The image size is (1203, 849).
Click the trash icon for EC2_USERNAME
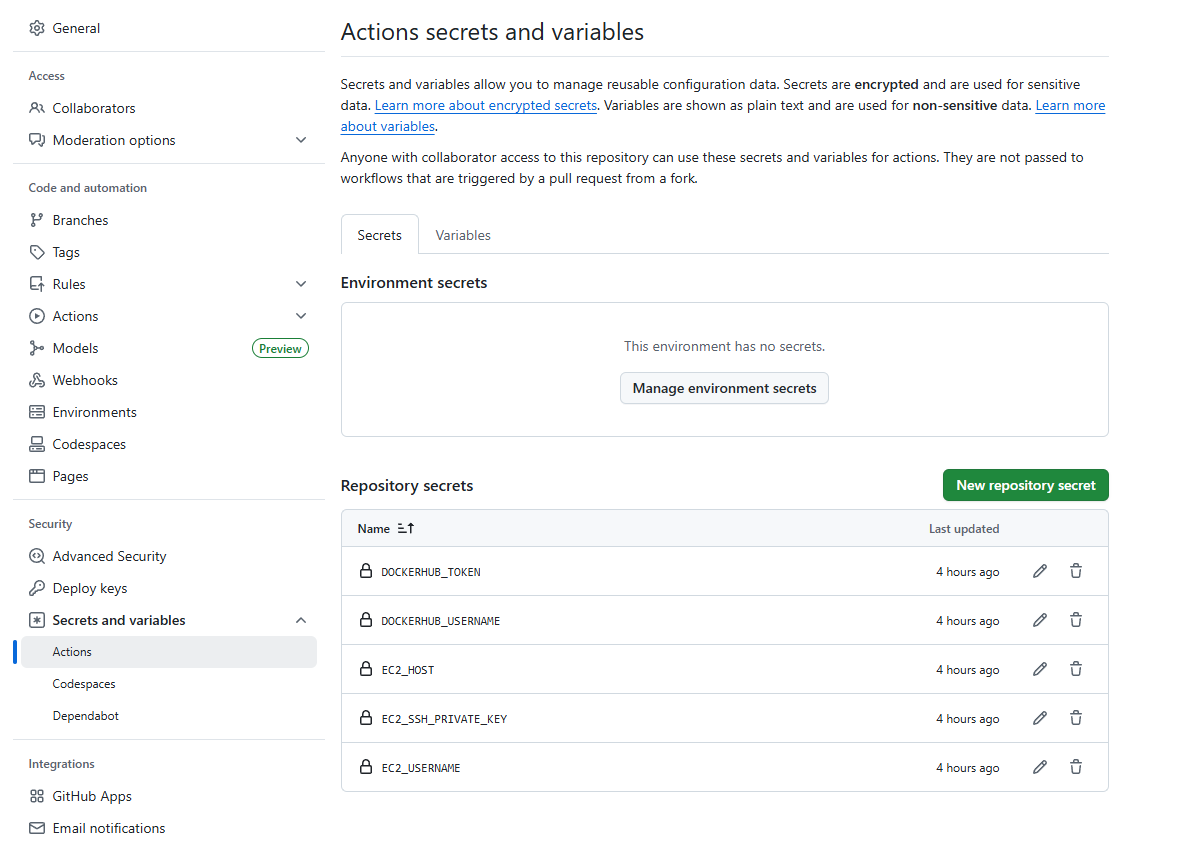coord(1076,767)
